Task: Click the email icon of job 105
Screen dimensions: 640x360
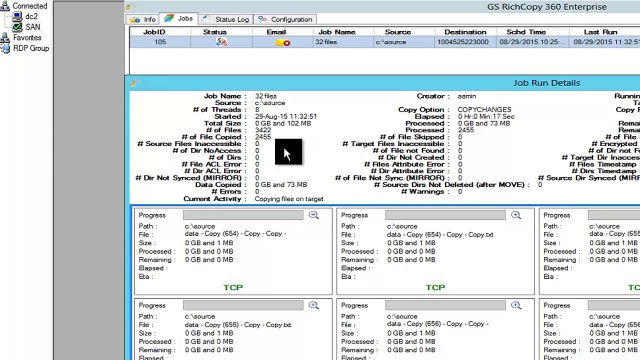Action: coord(283,42)
